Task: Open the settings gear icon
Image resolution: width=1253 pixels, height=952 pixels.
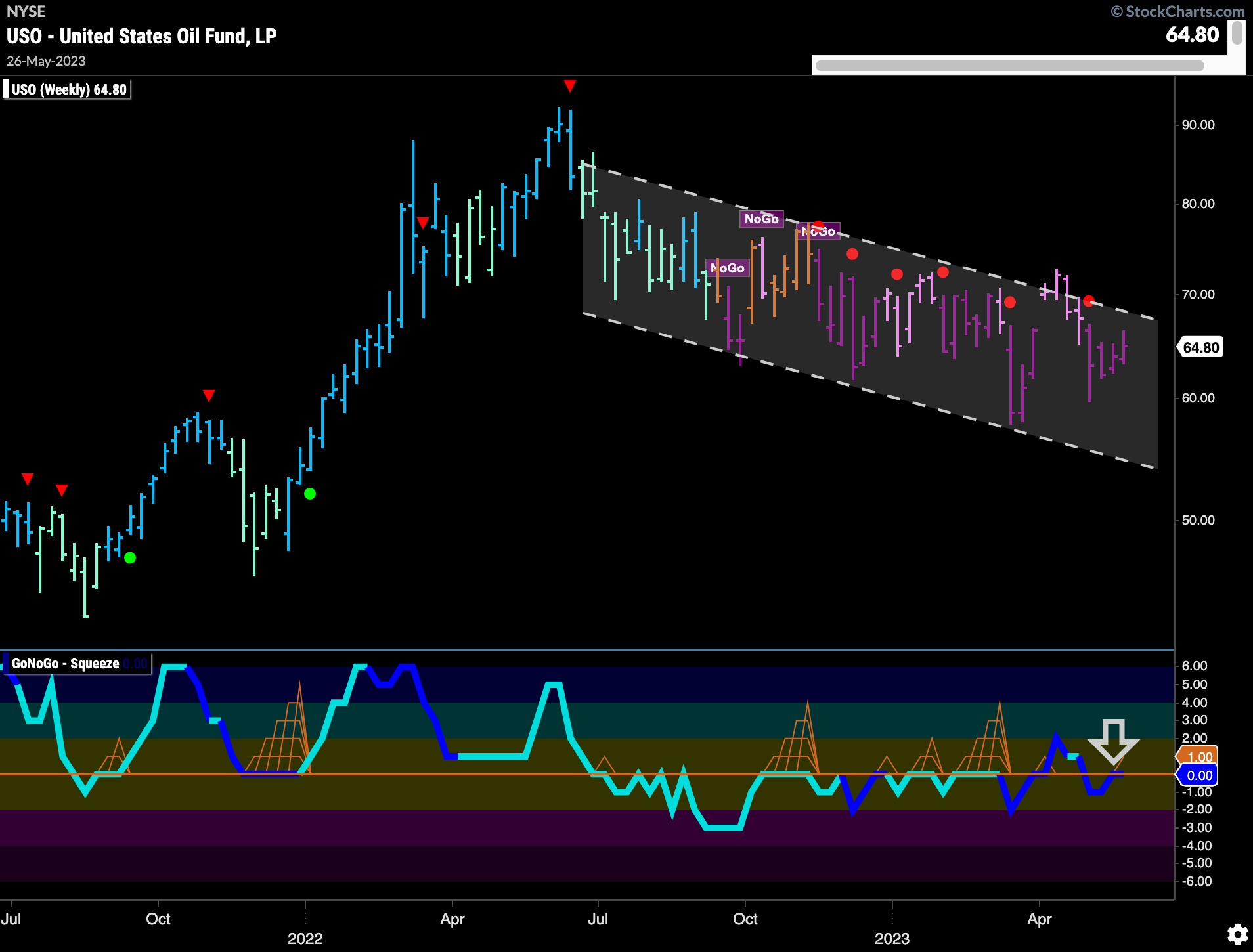Action: pyautogui.click(x=1237, y=934)
